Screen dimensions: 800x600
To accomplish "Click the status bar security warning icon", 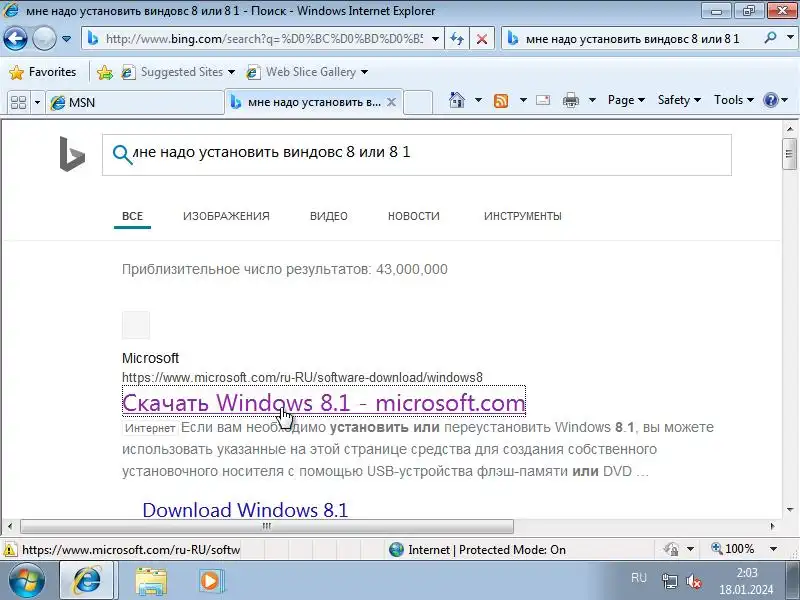I will pyautogui.click(x=10, y=550).
